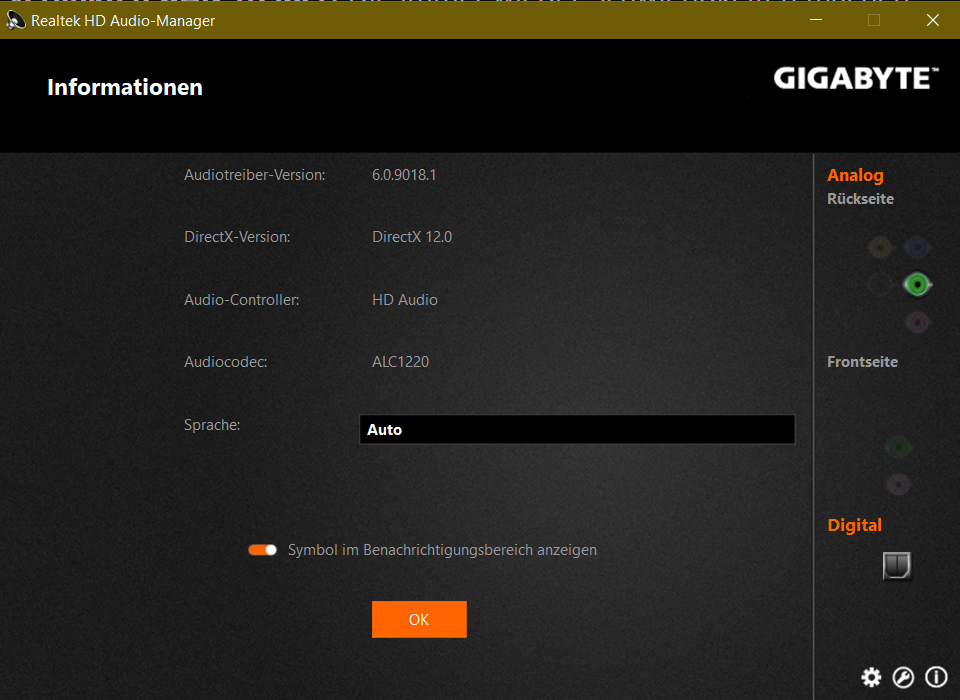Viewport: 960px width, 700px height.
Task: Minimize the Realtek HD Audio-Manager window
Action: pyautogui.click(x=816, y=20)
